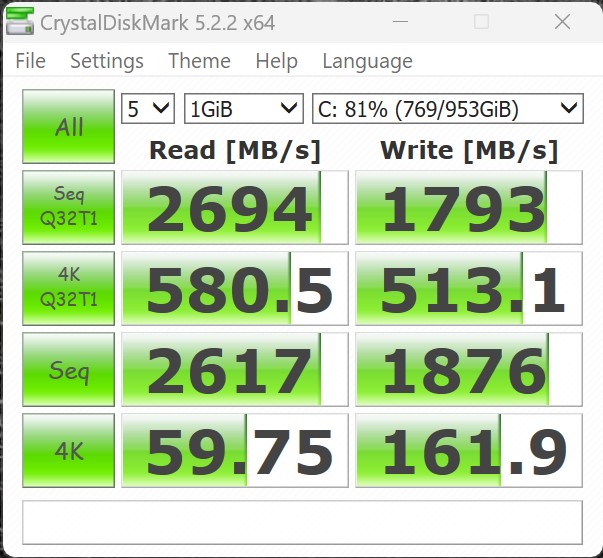Click the 4K write result 161.9
603x558 pixels.
[x=469, y=450]
